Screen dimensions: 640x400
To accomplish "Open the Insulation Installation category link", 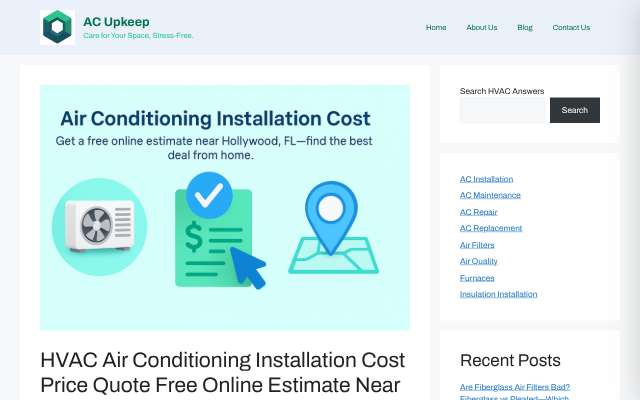I will (498, 294).
